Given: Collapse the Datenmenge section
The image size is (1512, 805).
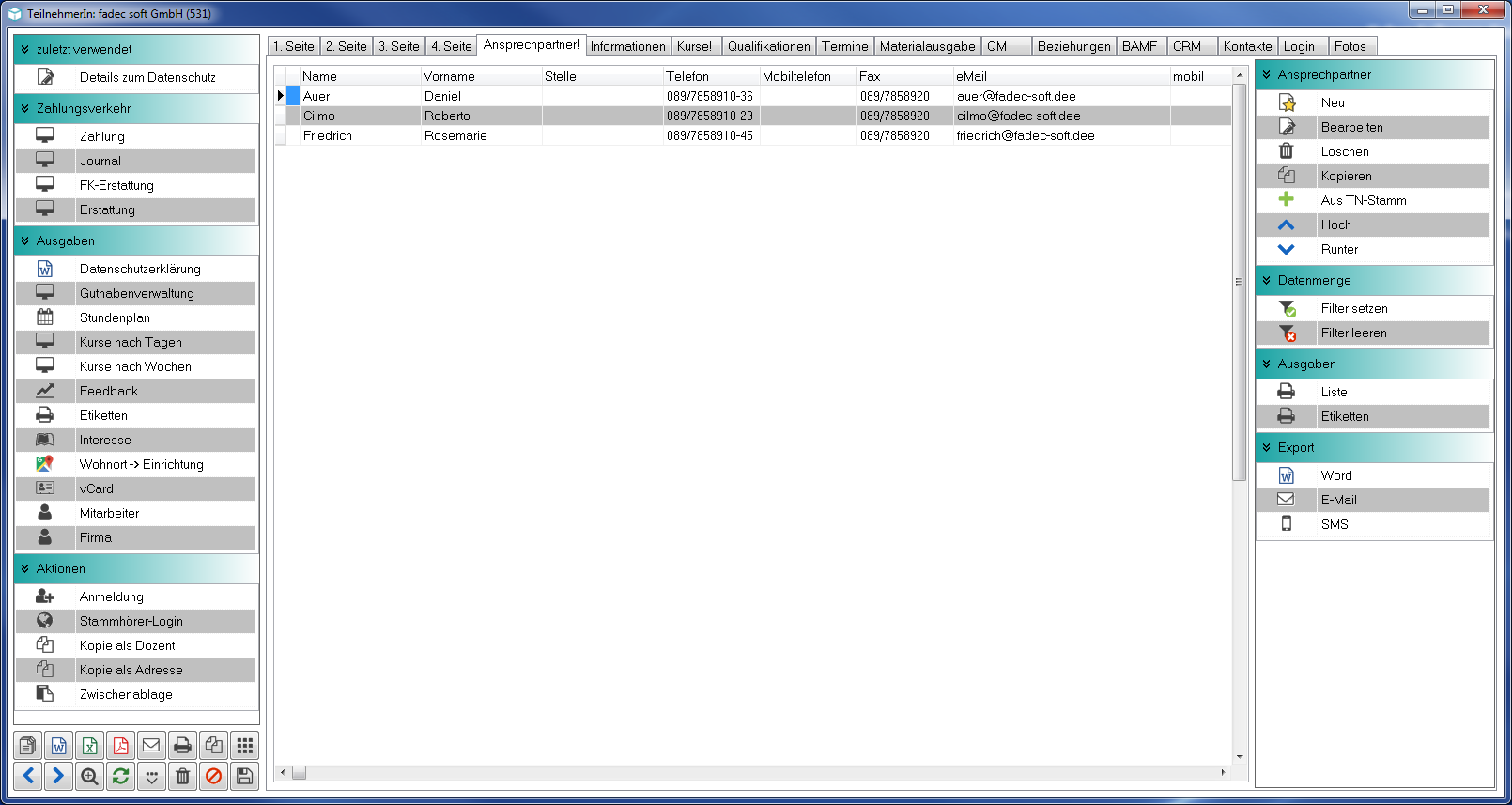Looking at the screenshot, I should point(1267,280).
